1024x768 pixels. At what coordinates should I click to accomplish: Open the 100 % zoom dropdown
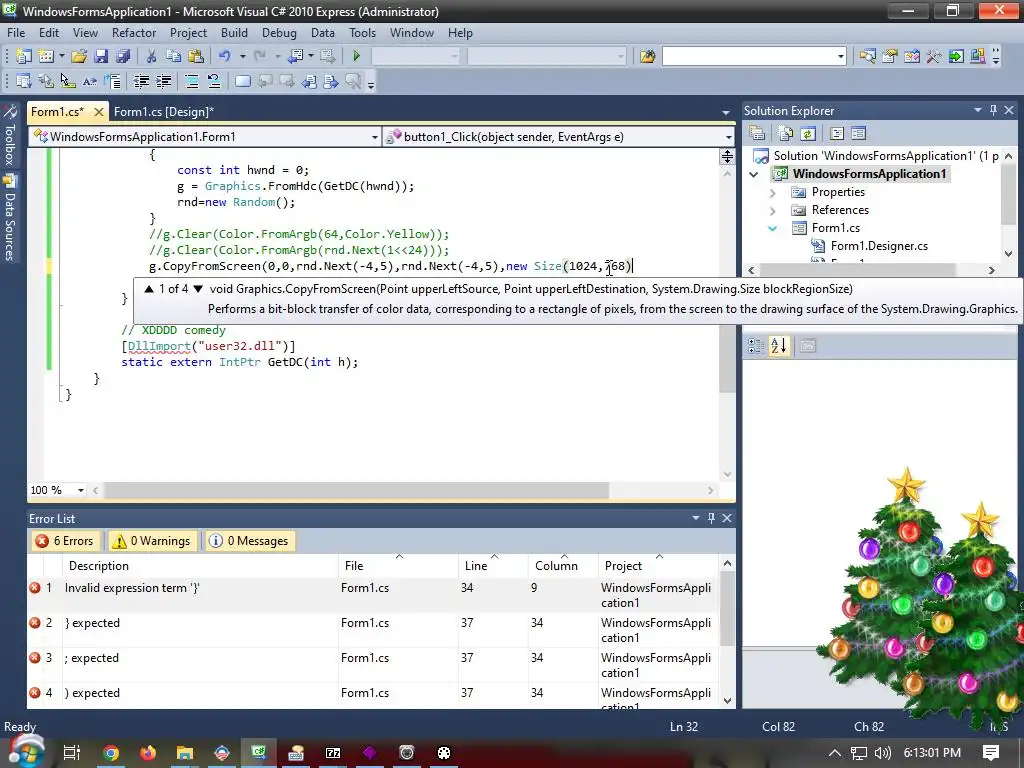81,490
